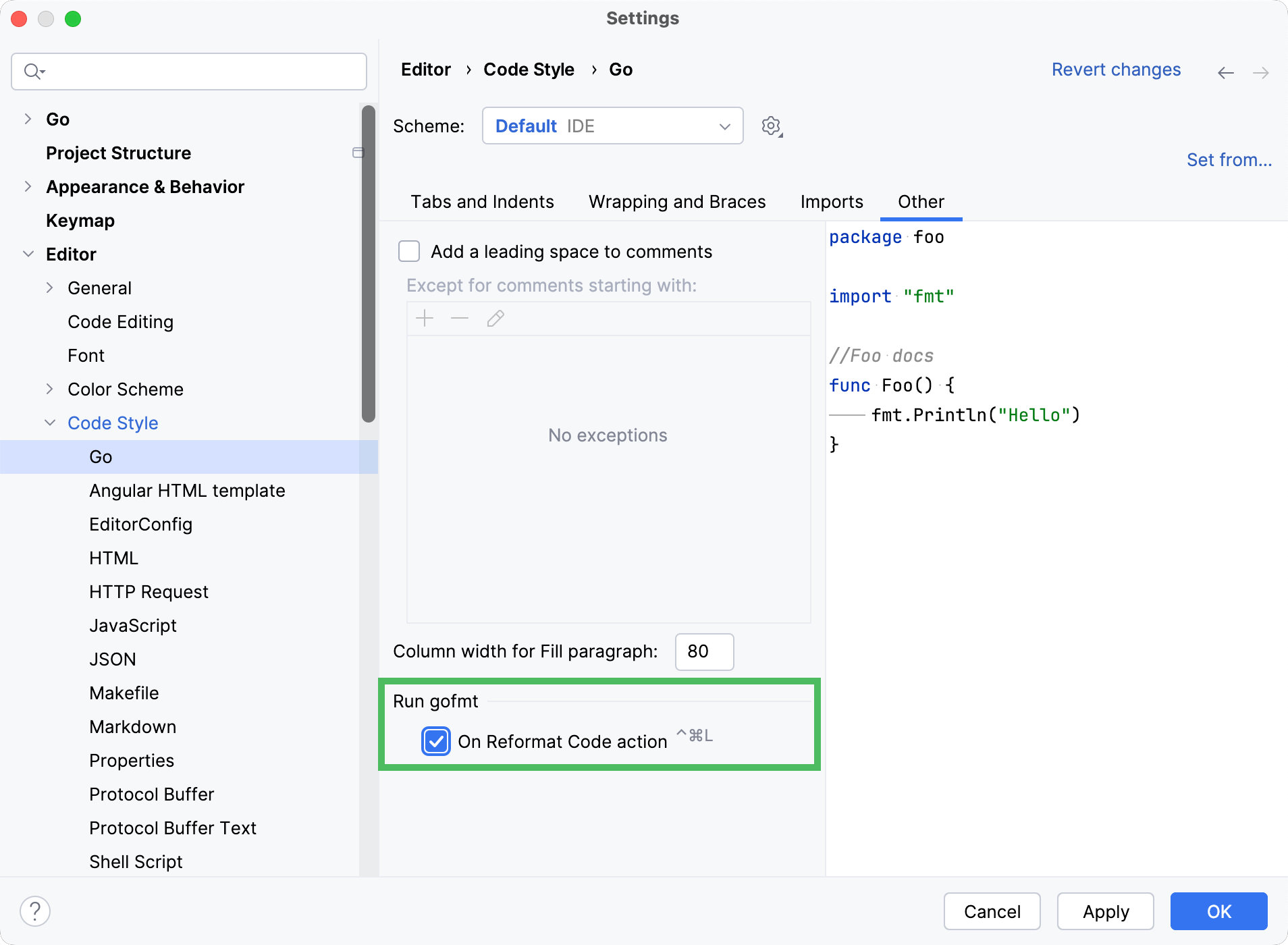Screen dimensions: 1288x945
Task: Click the back navigation arrow
Action: (1226, 72)
